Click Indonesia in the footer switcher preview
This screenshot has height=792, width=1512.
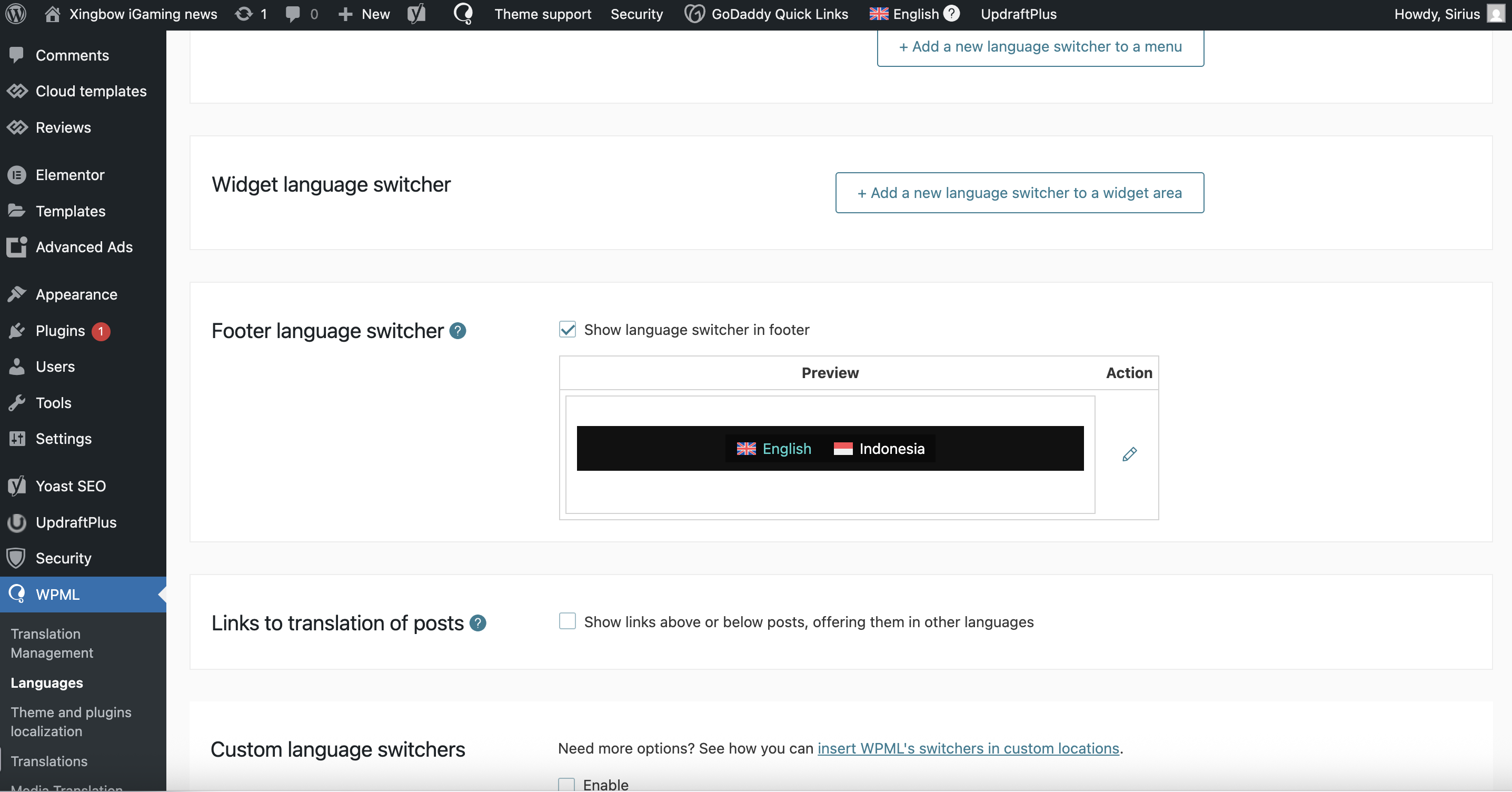tap(879, 449)
